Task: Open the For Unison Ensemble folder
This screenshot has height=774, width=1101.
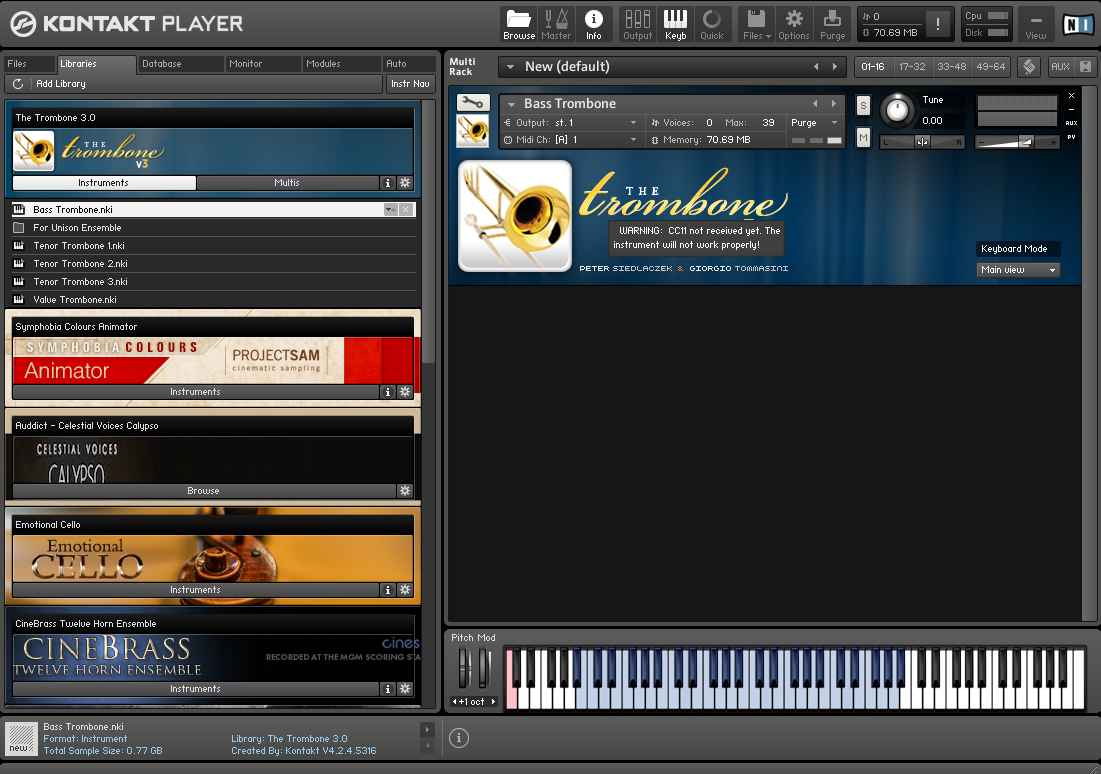Action: 214,228
